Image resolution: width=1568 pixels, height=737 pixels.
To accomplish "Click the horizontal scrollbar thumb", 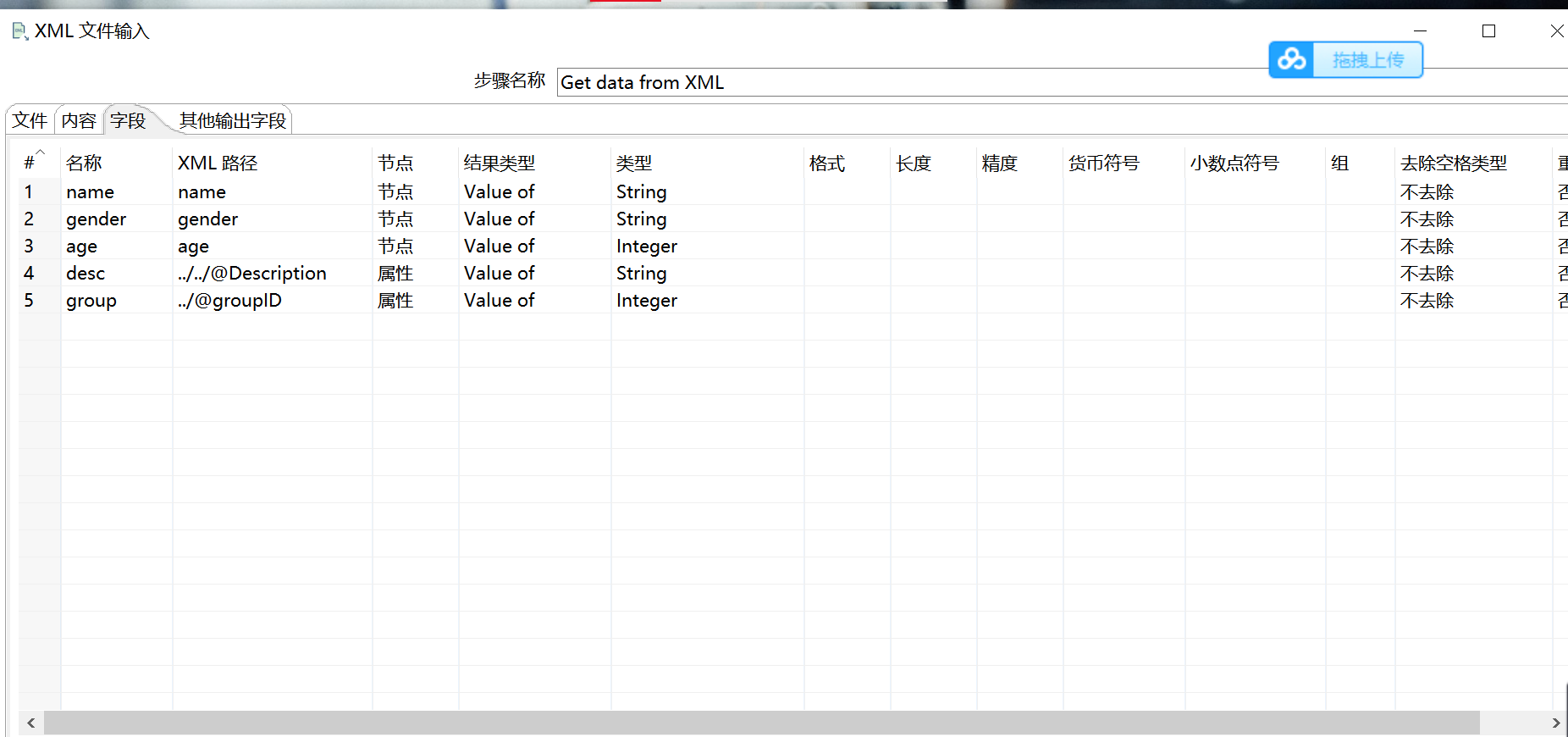I will click(762, 723).
